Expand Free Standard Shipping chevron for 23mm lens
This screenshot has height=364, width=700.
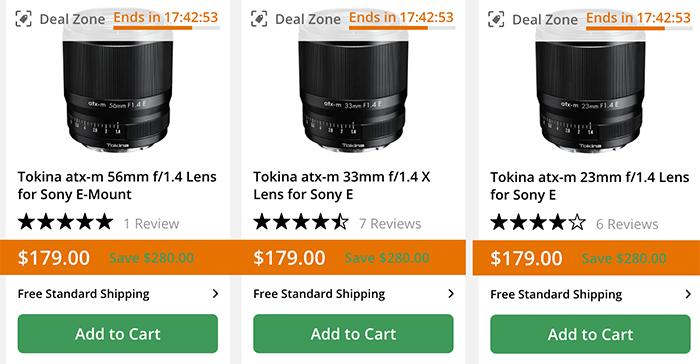coord(688,294)
